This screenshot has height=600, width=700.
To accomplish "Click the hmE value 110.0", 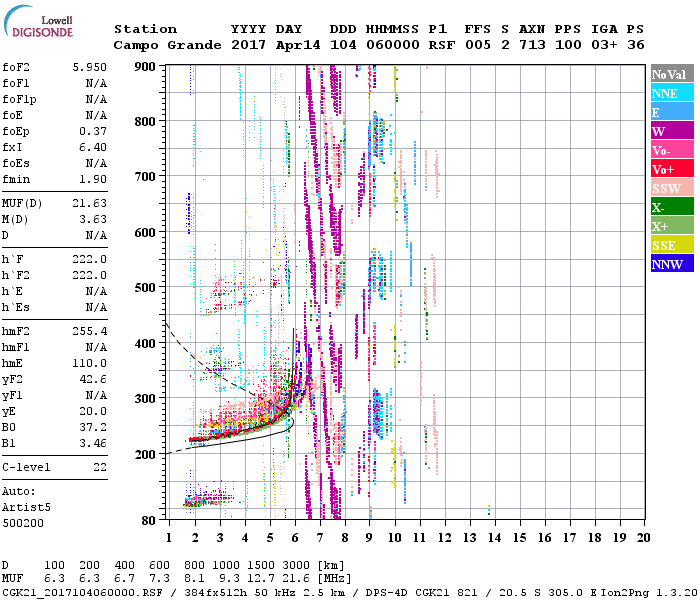I will coord(90,363).
